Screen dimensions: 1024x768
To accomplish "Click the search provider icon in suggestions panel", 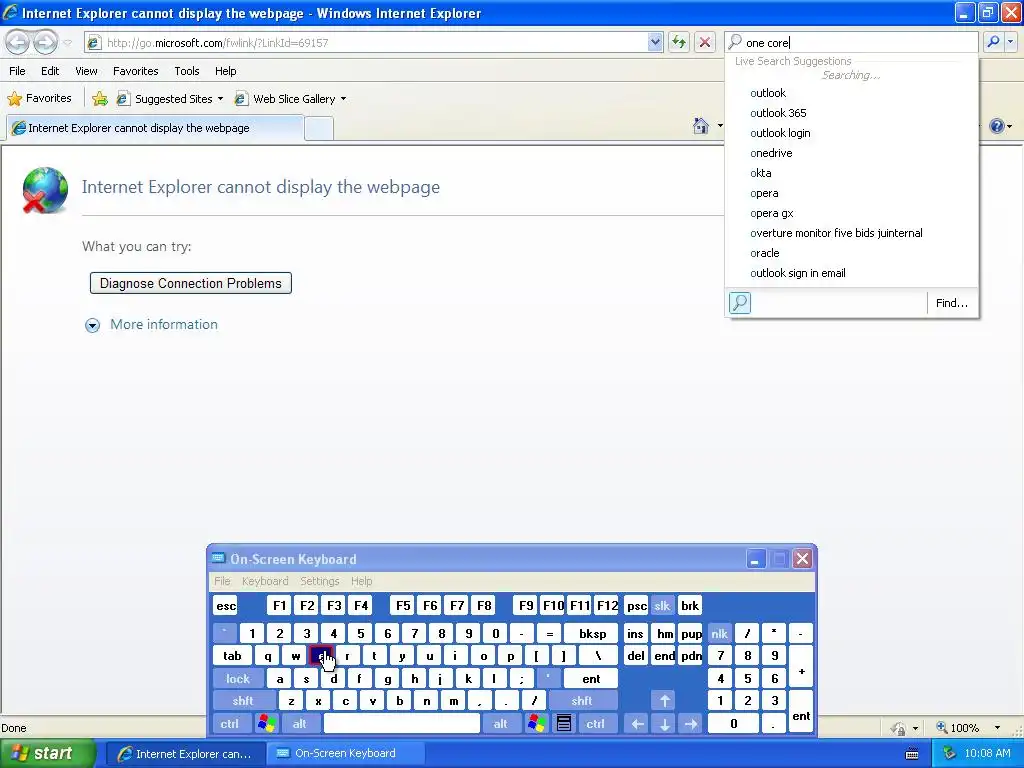I will coord(740,303).
